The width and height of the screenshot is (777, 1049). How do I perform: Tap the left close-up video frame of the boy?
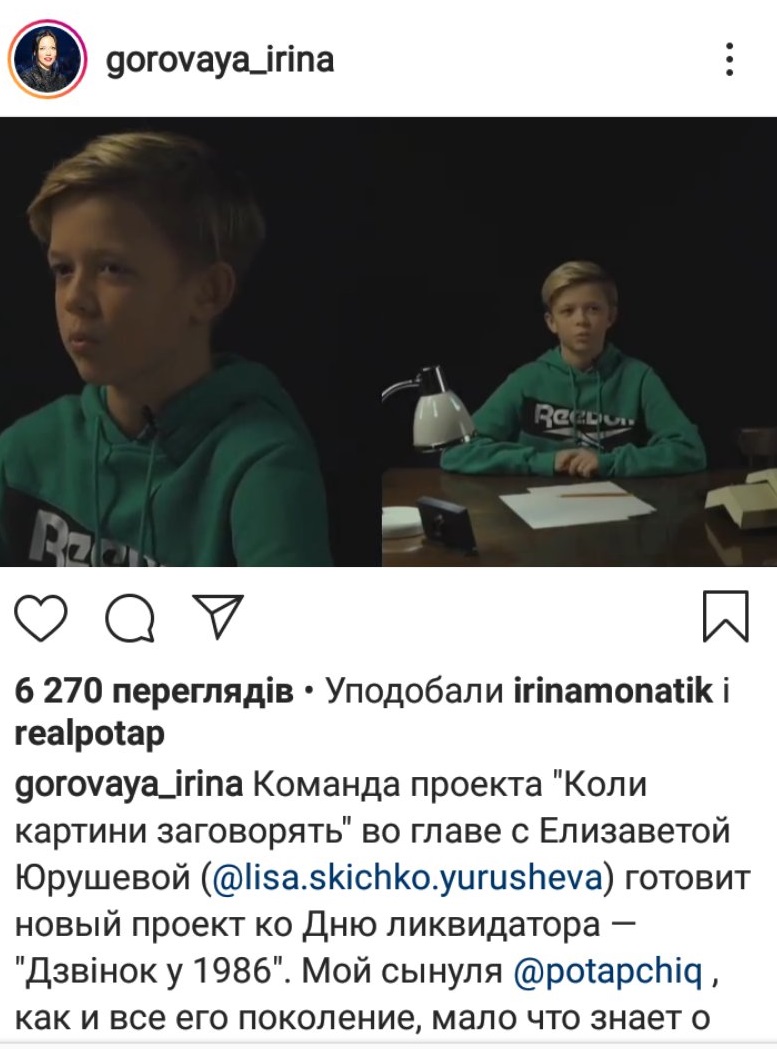tap(166, 342)
